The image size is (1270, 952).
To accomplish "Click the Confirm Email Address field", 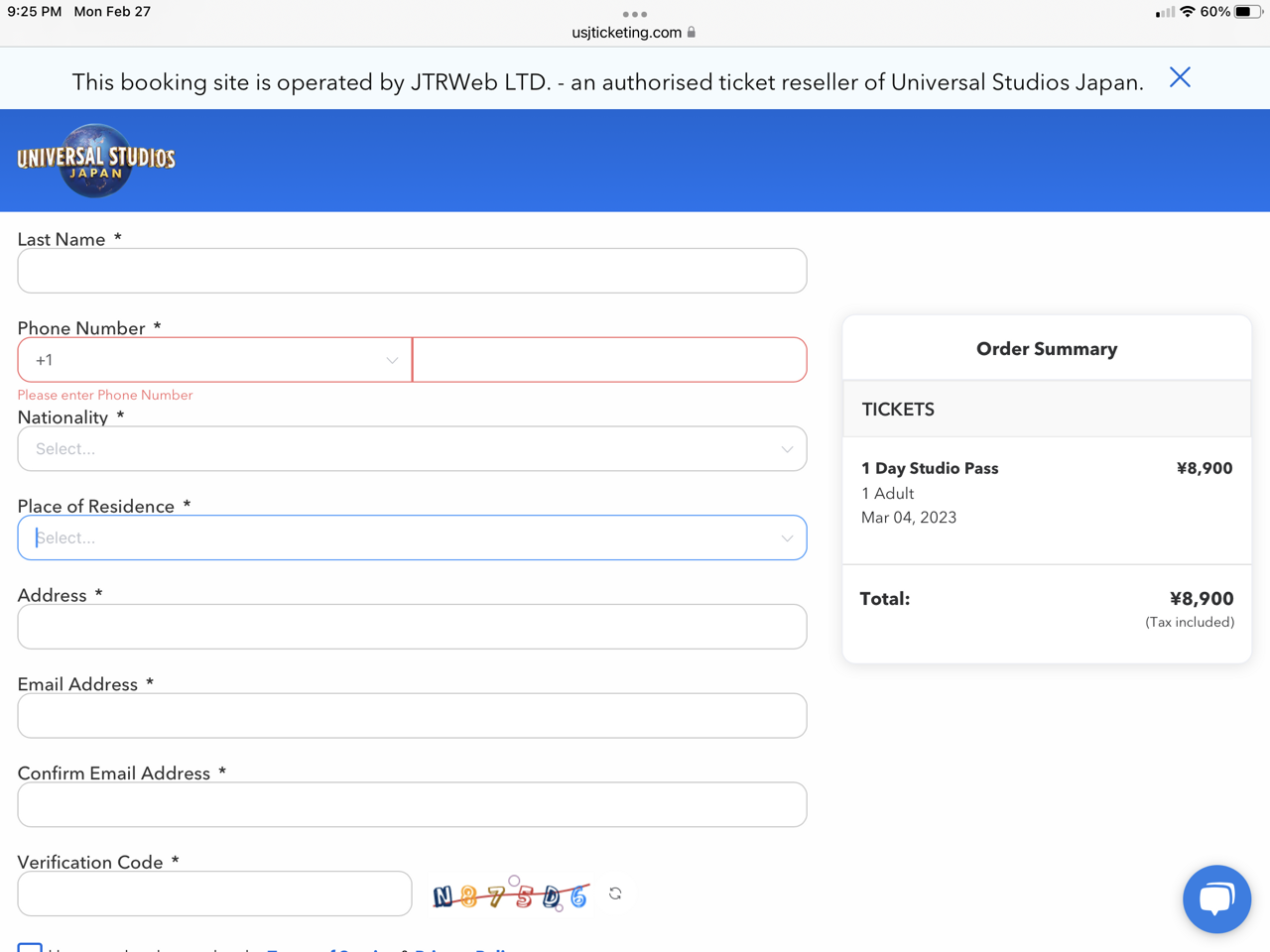I will click(x=412, y=804).
